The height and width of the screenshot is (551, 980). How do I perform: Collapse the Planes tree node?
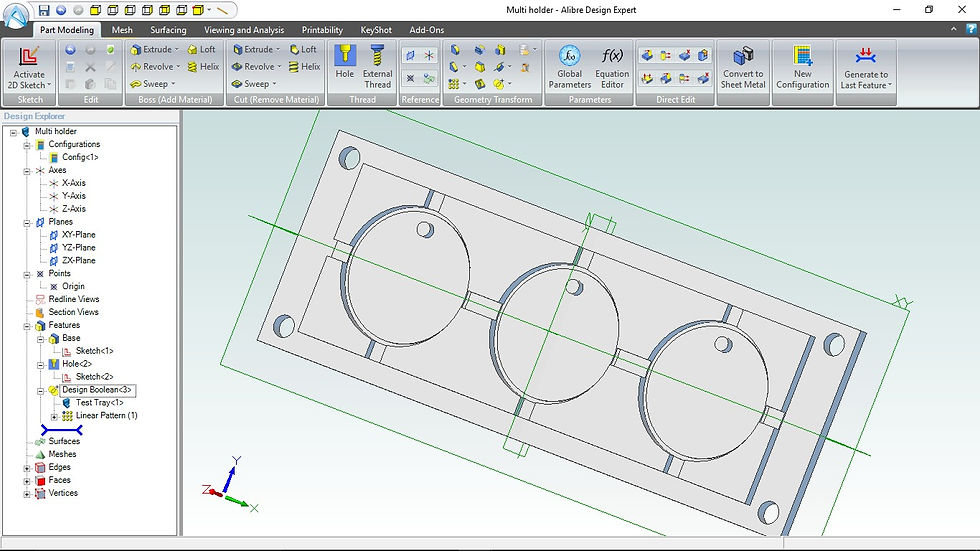(x=27, y=223)
